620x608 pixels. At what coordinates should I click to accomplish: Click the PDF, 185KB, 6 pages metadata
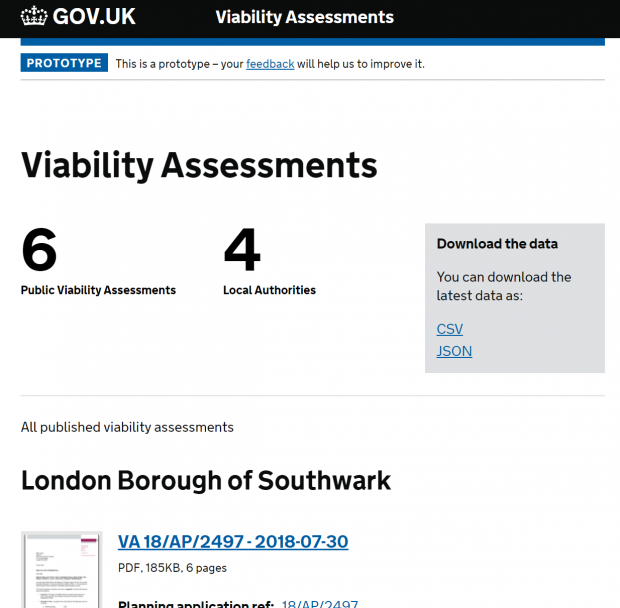tap(172, 568)
